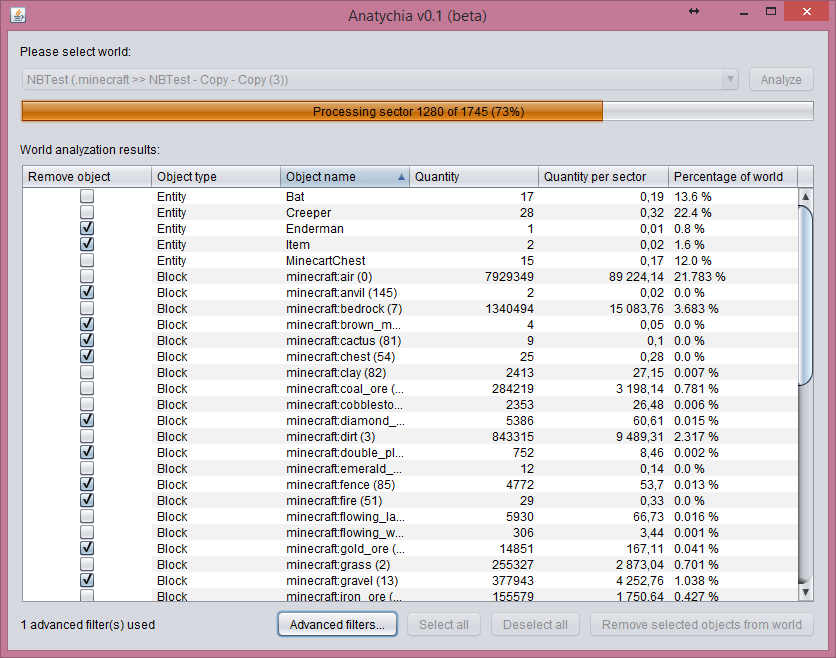
Task: Click the per-sector value 15 083,76
Action: point(637,309)
